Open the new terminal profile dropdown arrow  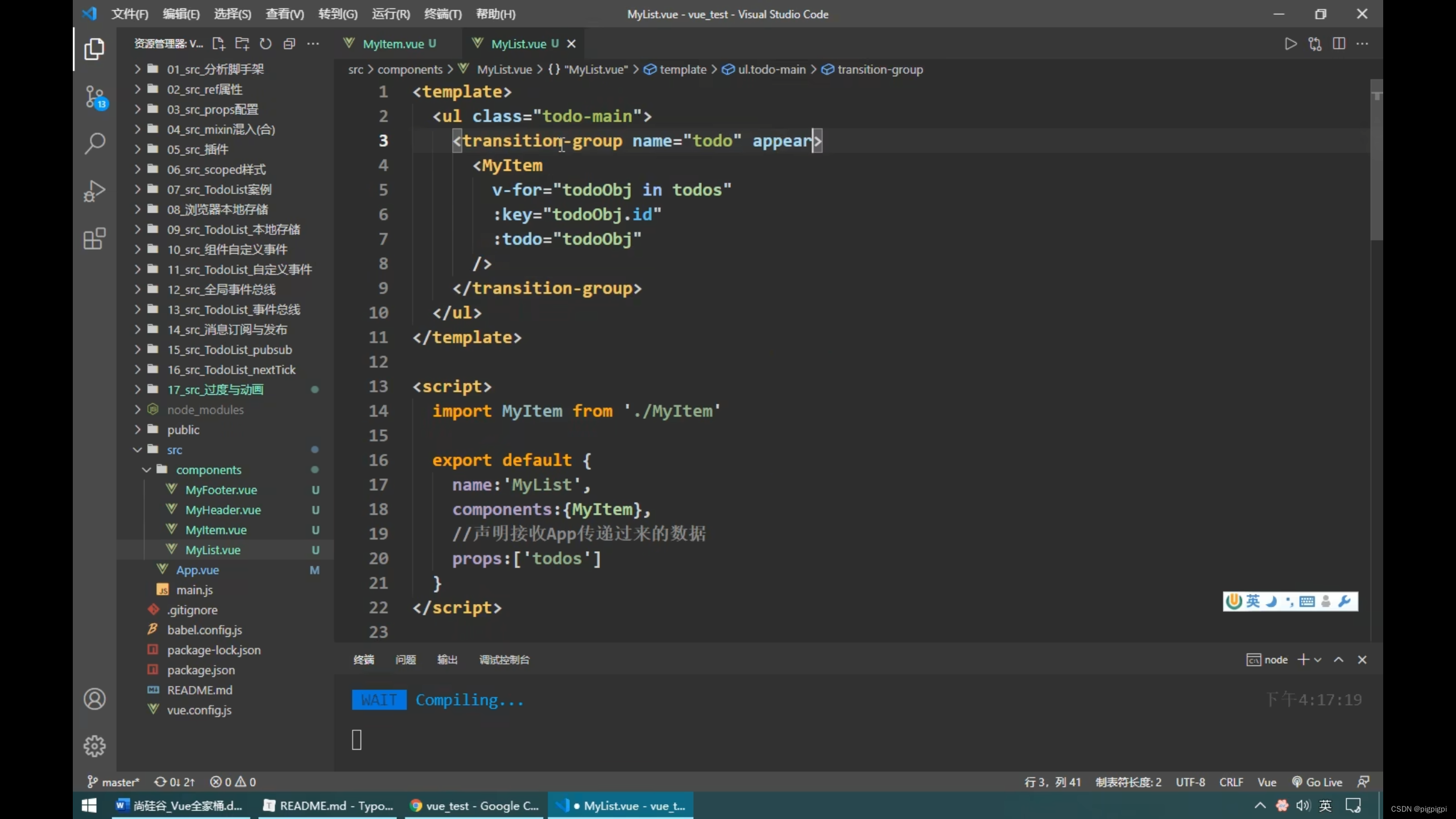[x=1318, y=660]
